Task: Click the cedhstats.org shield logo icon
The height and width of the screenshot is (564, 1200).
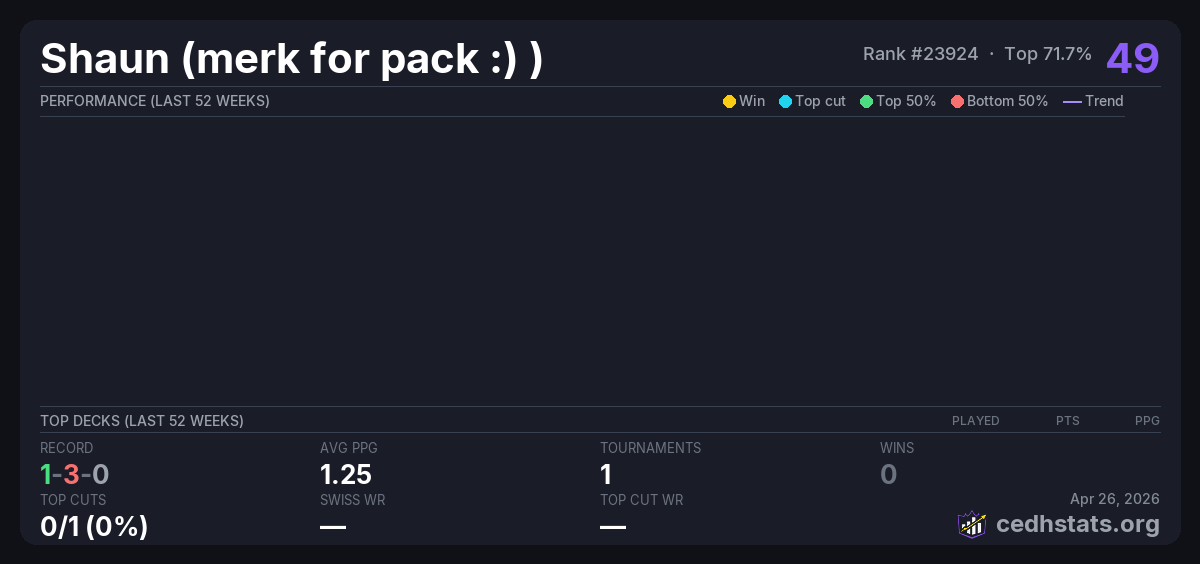Action: [971, 524]
